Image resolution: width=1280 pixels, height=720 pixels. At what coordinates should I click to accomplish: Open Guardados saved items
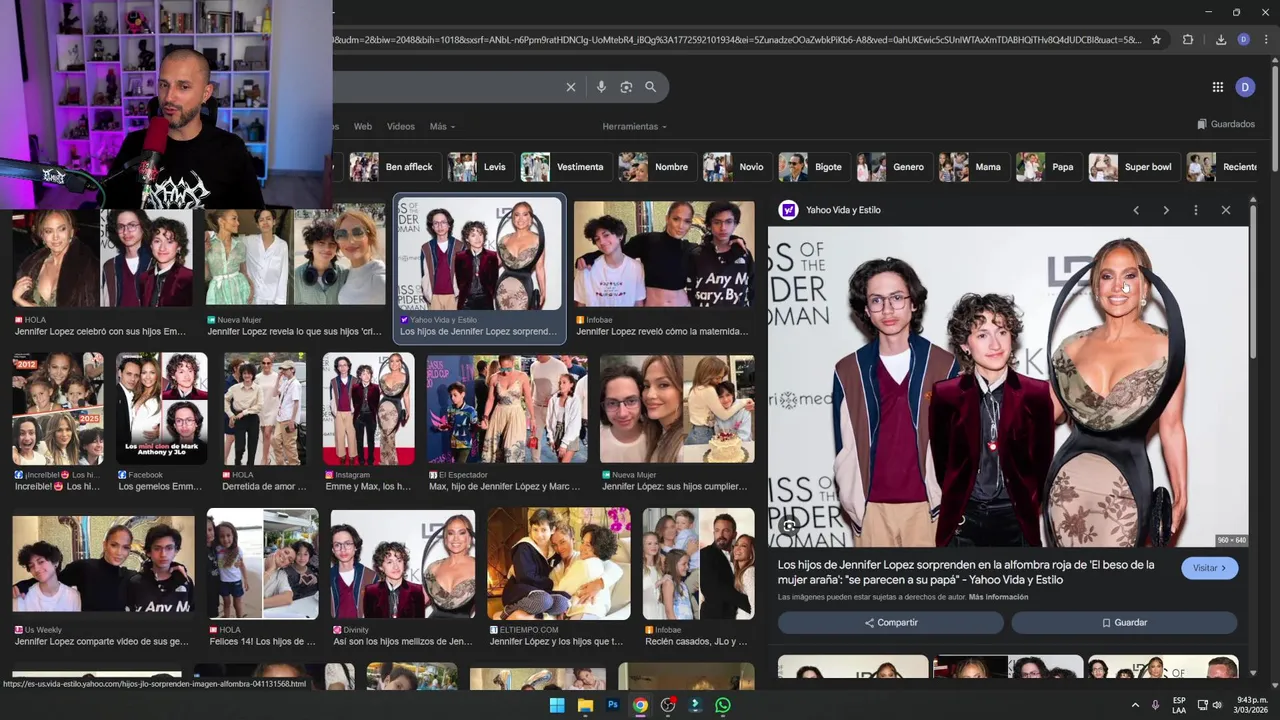tap(1226, 124)
